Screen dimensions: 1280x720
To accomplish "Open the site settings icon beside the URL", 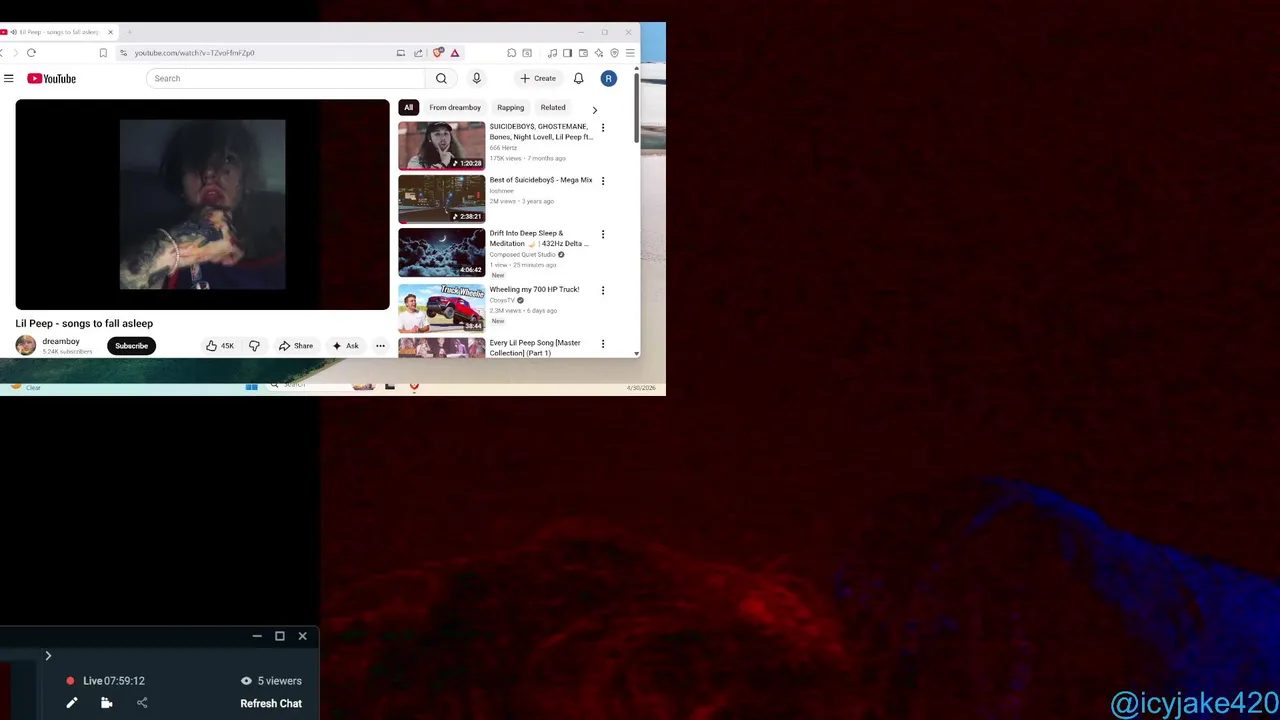I will (123, 53).
